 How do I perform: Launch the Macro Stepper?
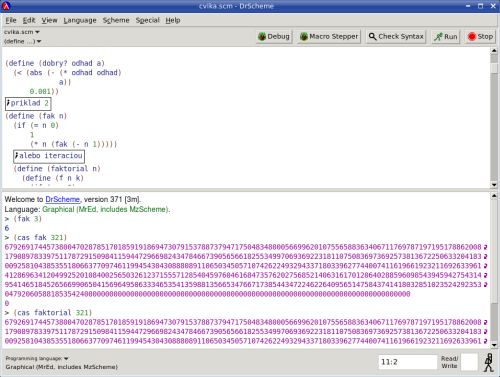pyautogui.click(x=329, y=36)
